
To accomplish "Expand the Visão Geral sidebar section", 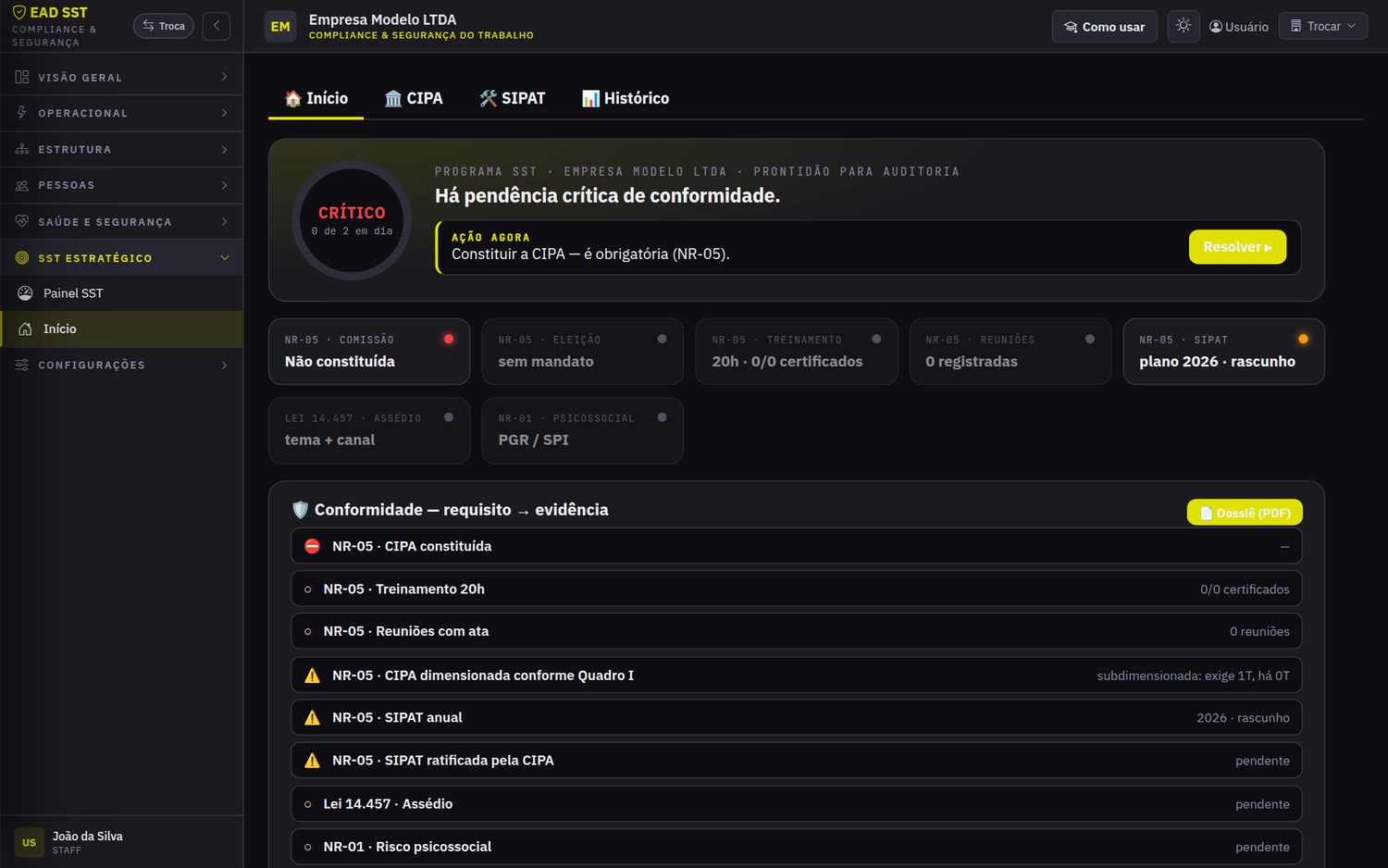I will [121, 78].
